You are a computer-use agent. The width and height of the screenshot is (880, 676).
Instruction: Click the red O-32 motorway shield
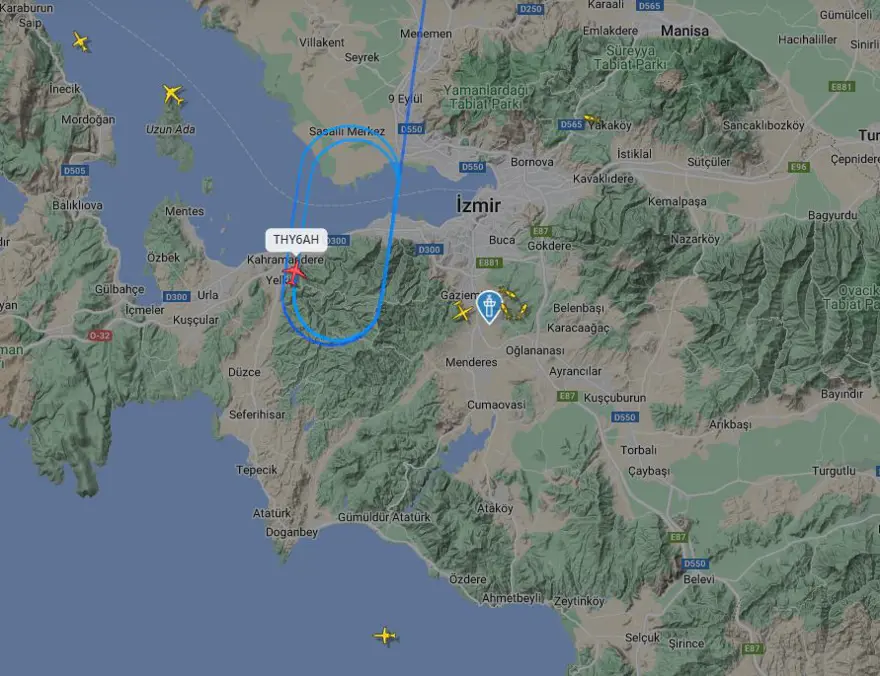100,335
